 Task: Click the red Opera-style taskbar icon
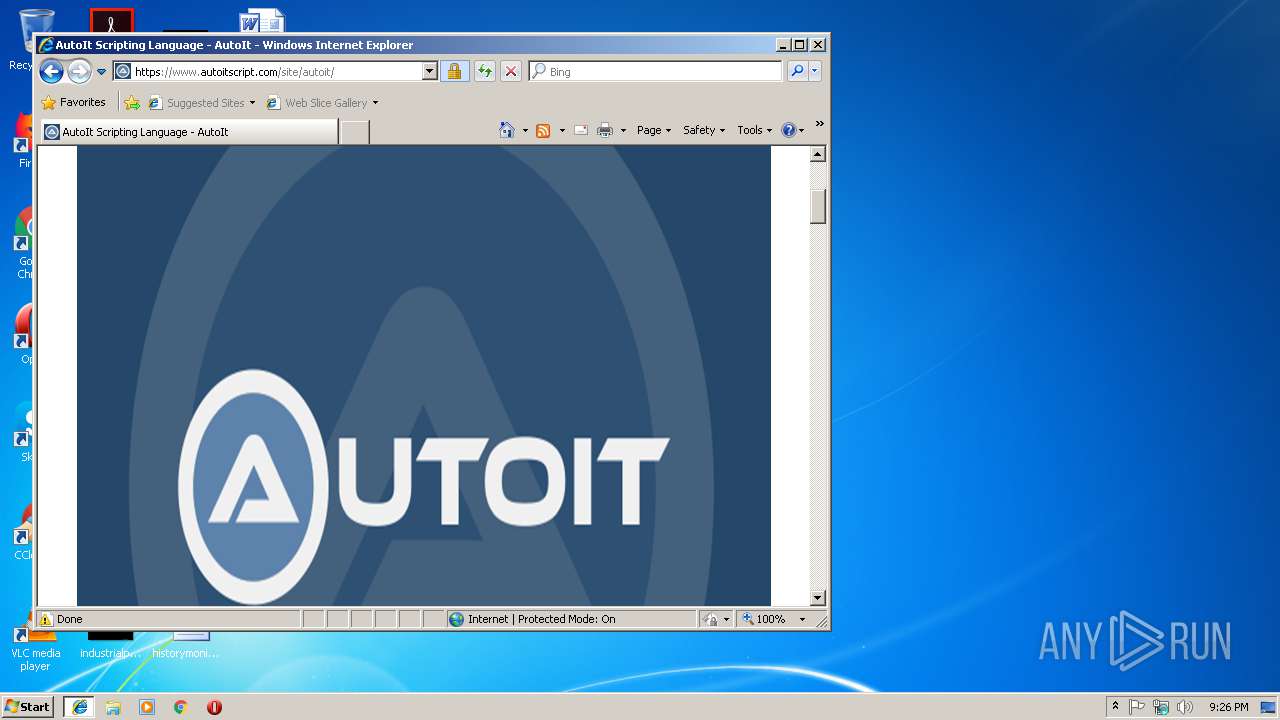coord(214,707)
